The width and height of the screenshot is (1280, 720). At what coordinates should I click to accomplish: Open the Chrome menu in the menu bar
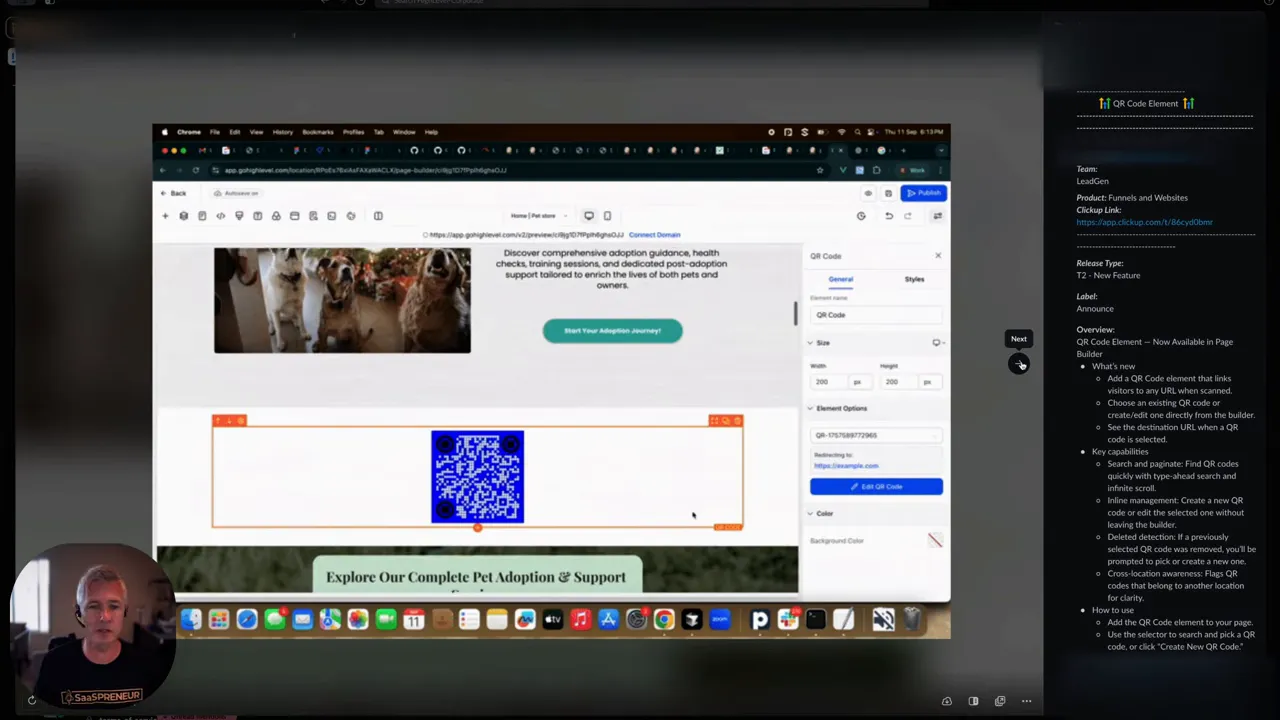pos(189,132)
